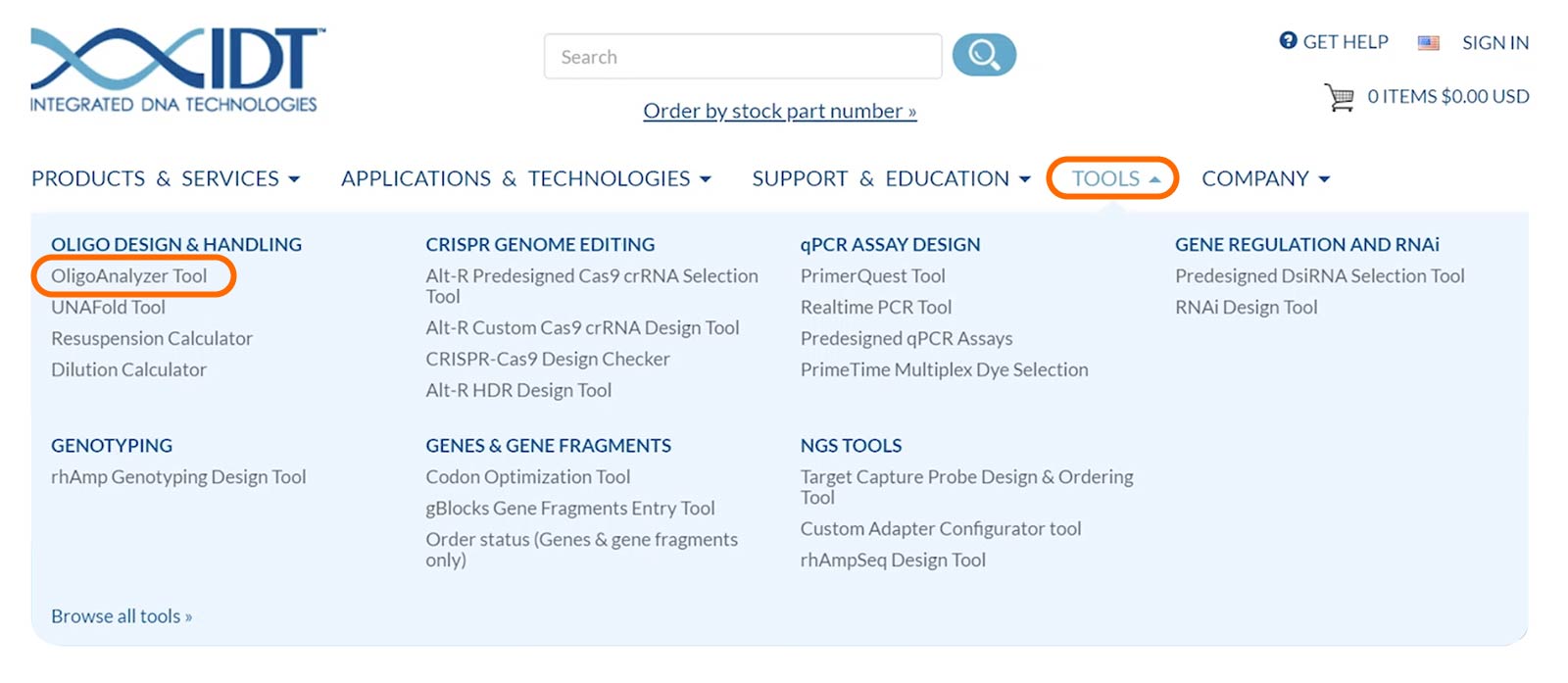Expand Applications & Technologies menu
The image size is (1568, 683).
tap(526, 178)
